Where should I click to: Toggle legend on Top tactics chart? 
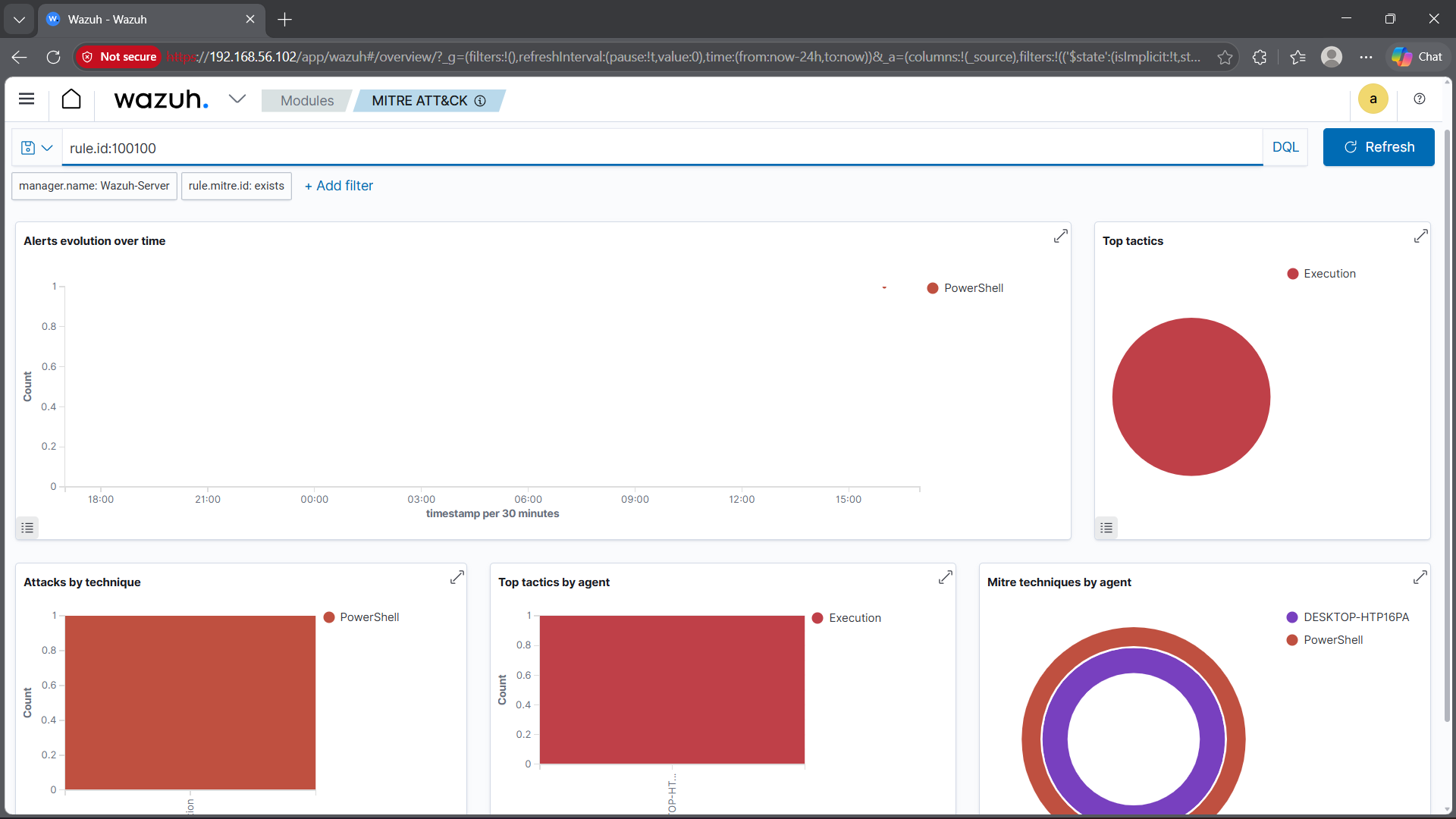click(1106, 528)
